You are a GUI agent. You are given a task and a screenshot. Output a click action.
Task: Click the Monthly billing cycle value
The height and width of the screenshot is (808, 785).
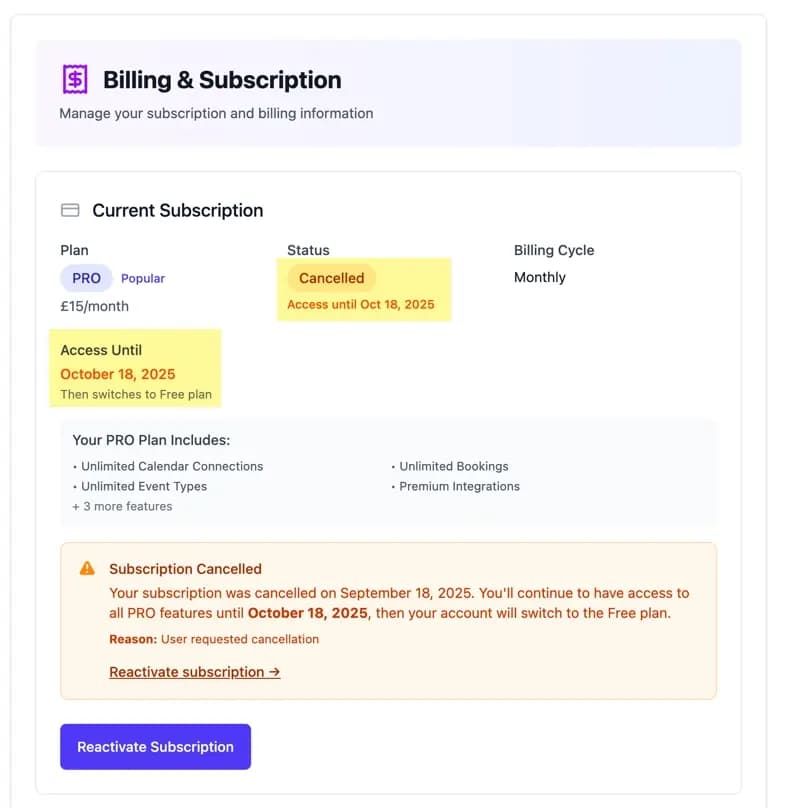pos(539,277)
